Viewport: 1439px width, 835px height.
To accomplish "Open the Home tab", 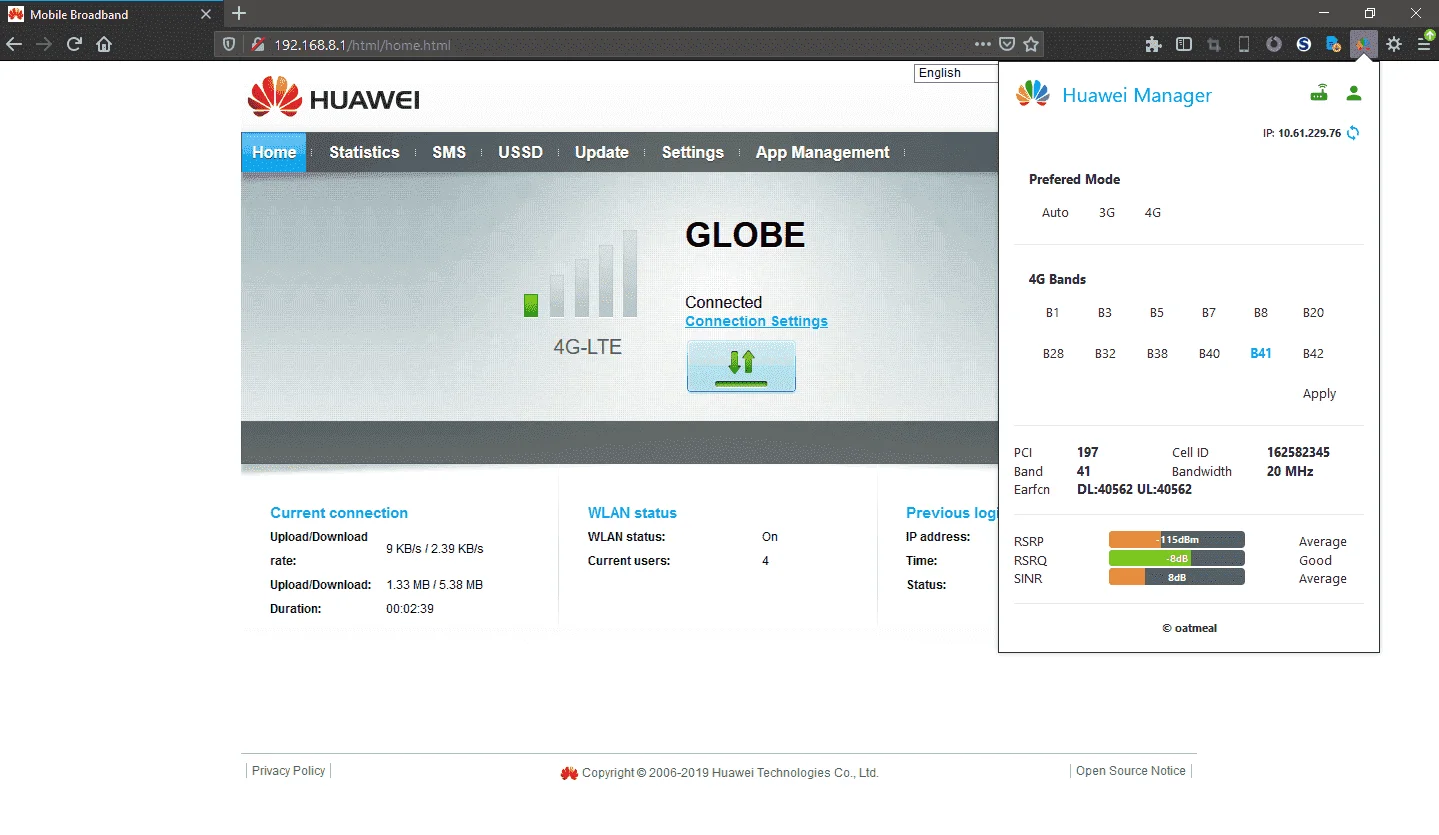I will click(274, 152).
